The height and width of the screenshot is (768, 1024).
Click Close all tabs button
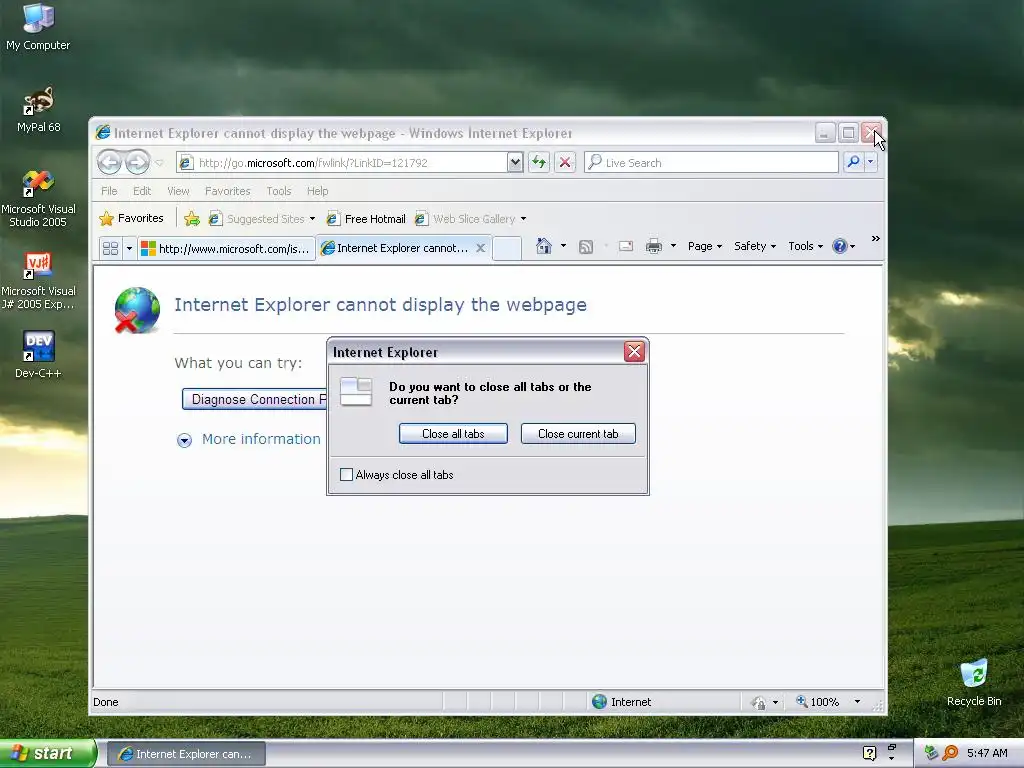click(453, 434)
